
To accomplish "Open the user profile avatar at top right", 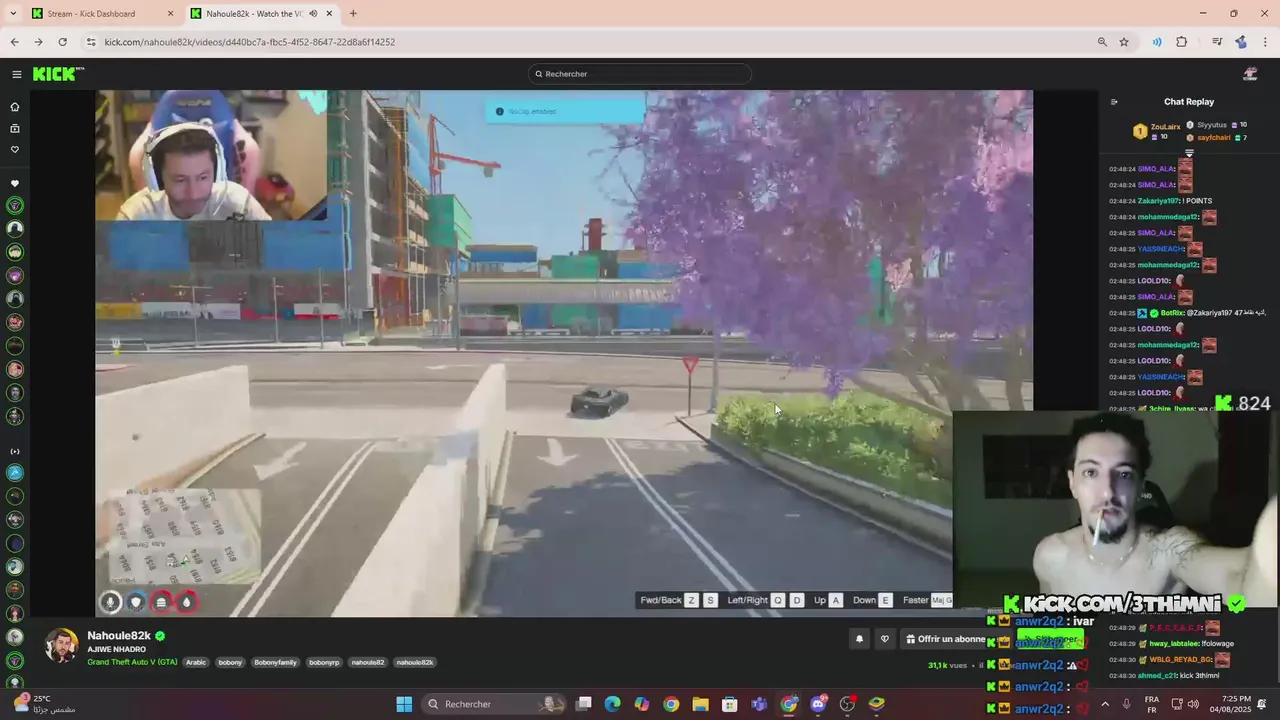I will [1250, 74].
